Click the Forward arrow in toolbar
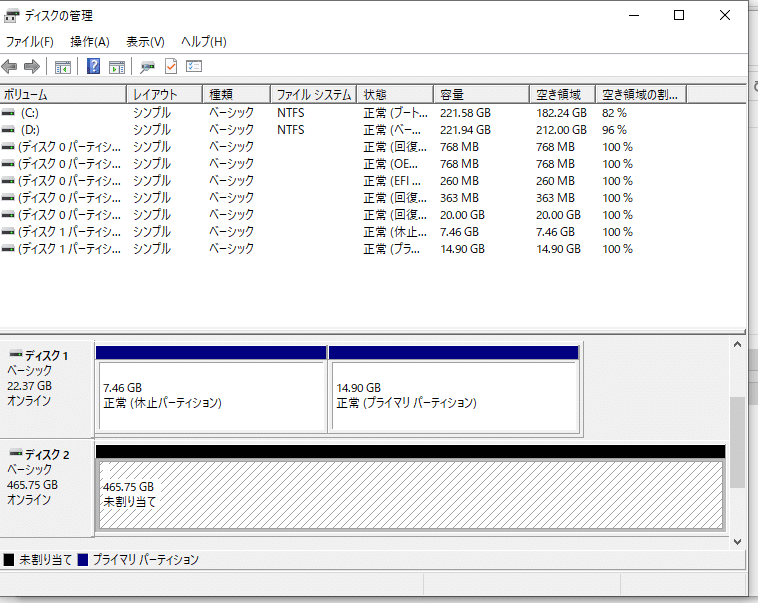Screen dimensions: 758x603 tap(32, 66)
